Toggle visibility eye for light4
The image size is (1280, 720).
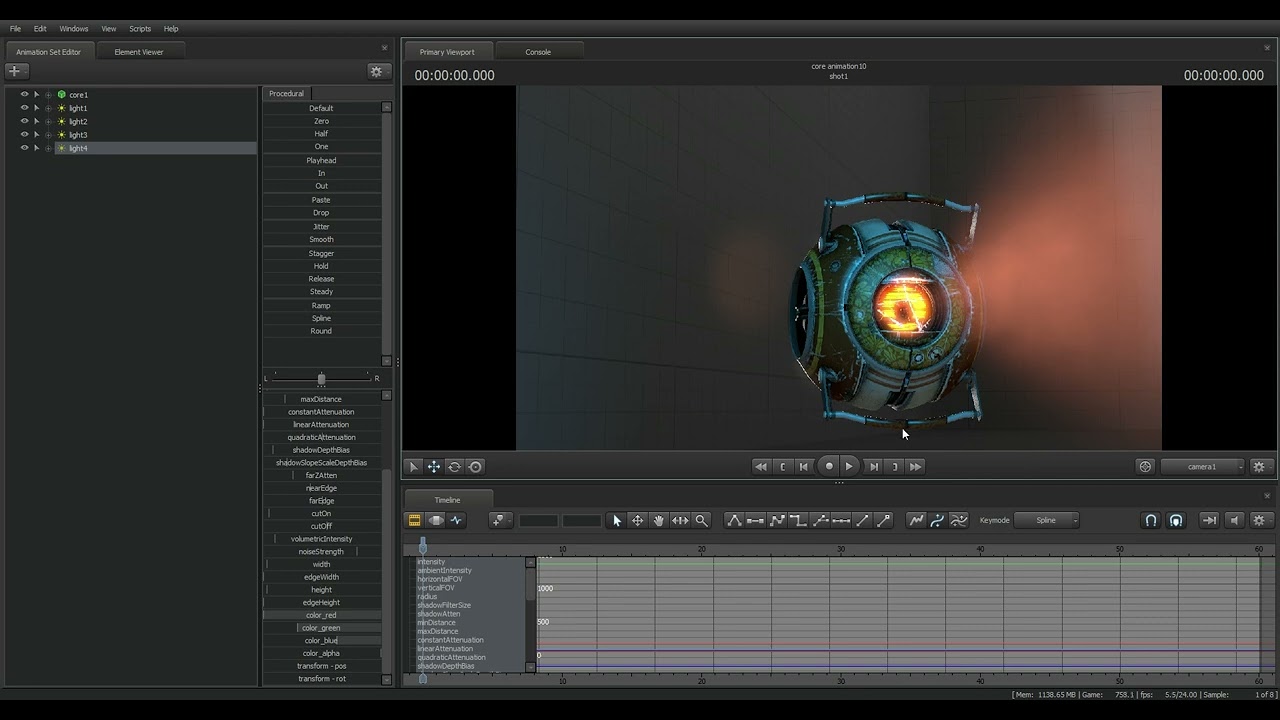(x=25, y=148)
